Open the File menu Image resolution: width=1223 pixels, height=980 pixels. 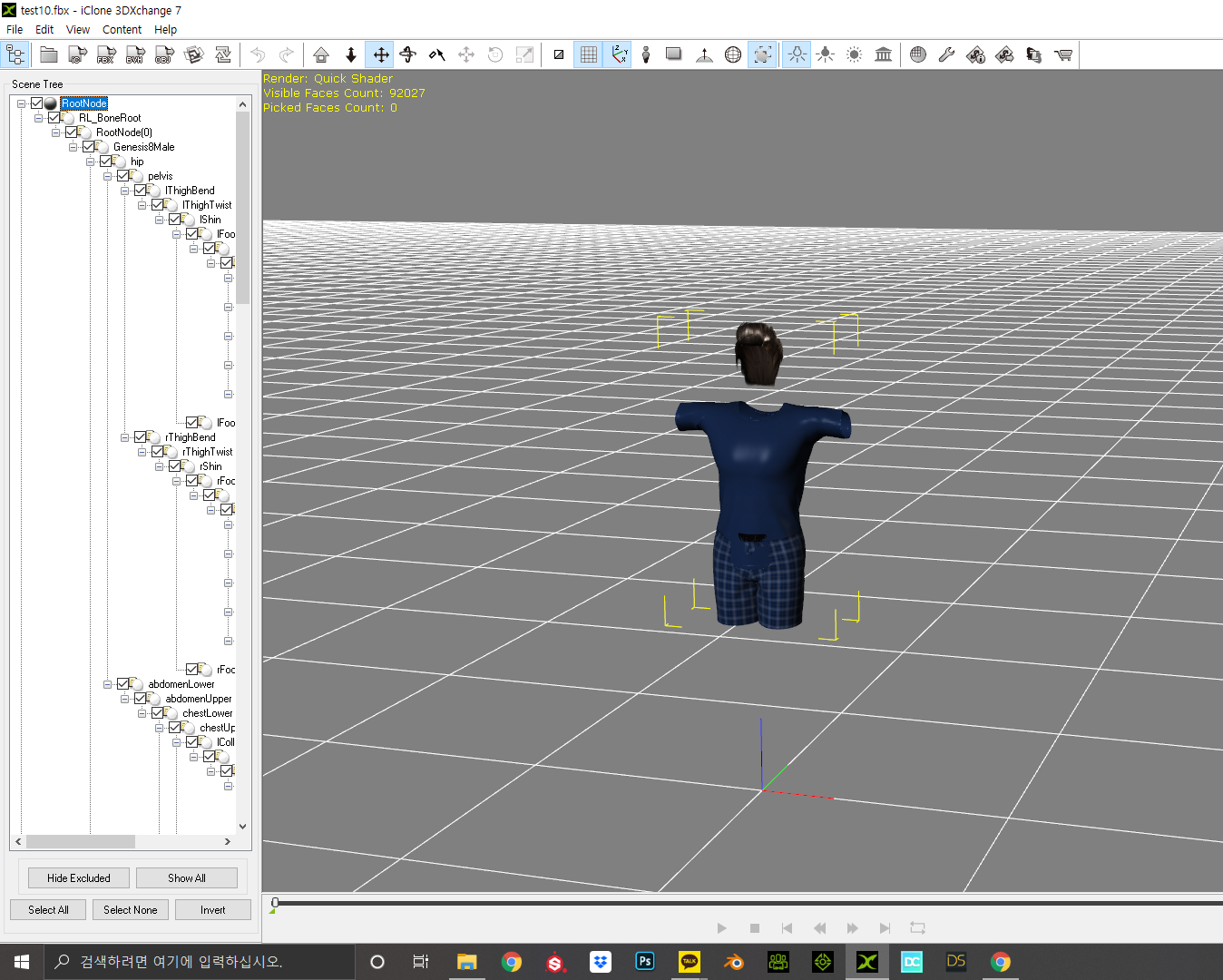click(x=15, y=29)
